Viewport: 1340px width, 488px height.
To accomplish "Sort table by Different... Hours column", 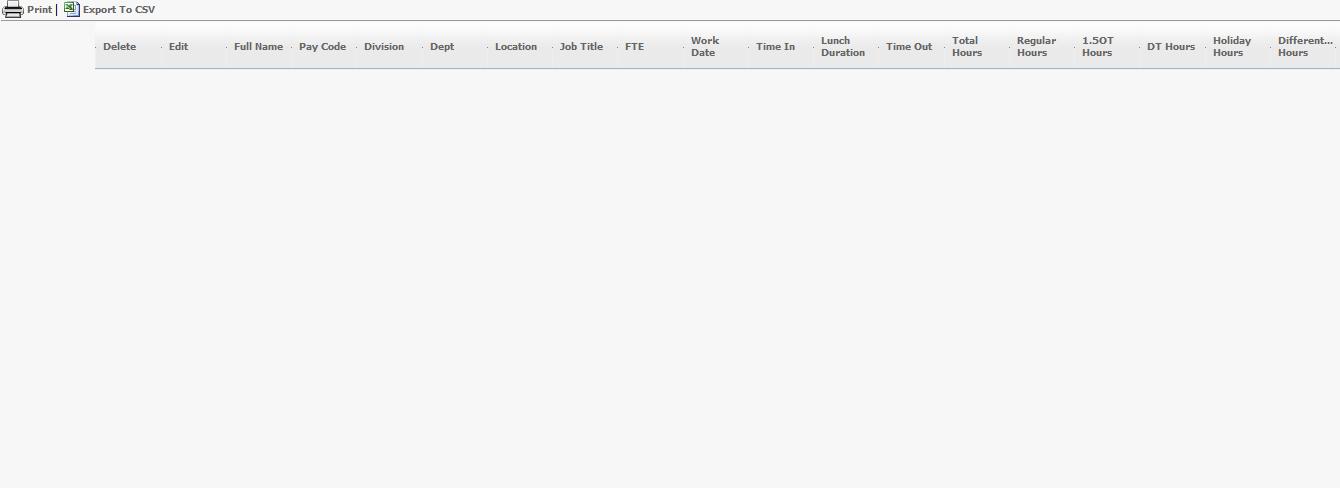I will tap(1305, 47).
